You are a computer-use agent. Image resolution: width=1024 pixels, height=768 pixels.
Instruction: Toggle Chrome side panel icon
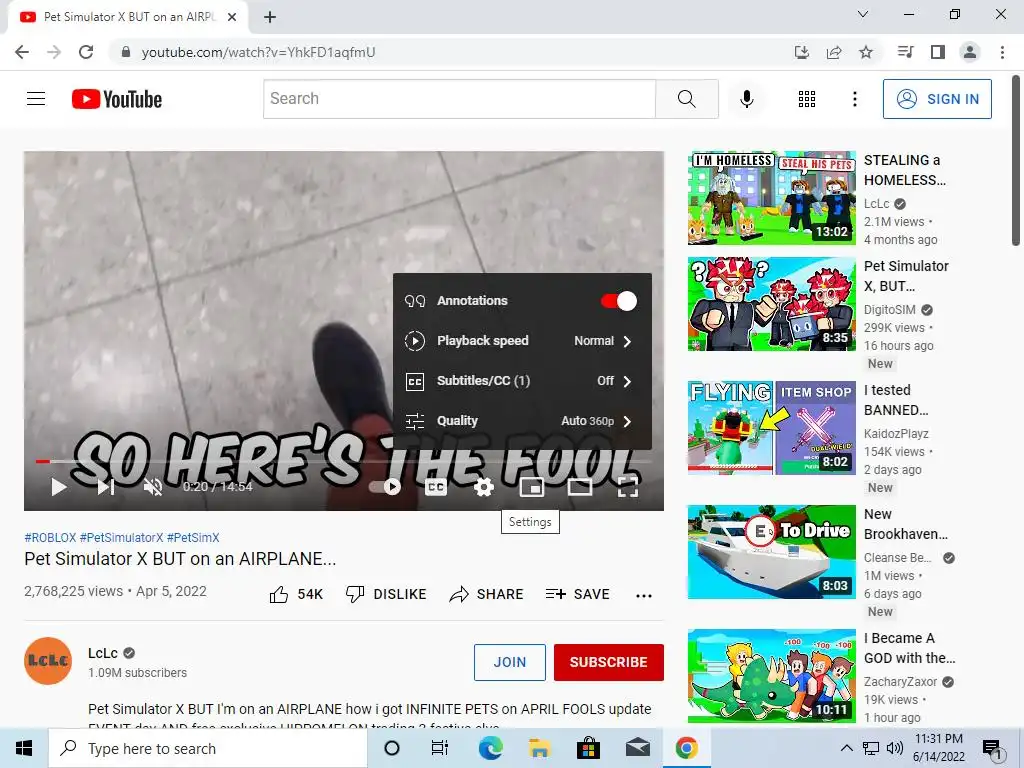pyautogui.click(x=938, y=52)
